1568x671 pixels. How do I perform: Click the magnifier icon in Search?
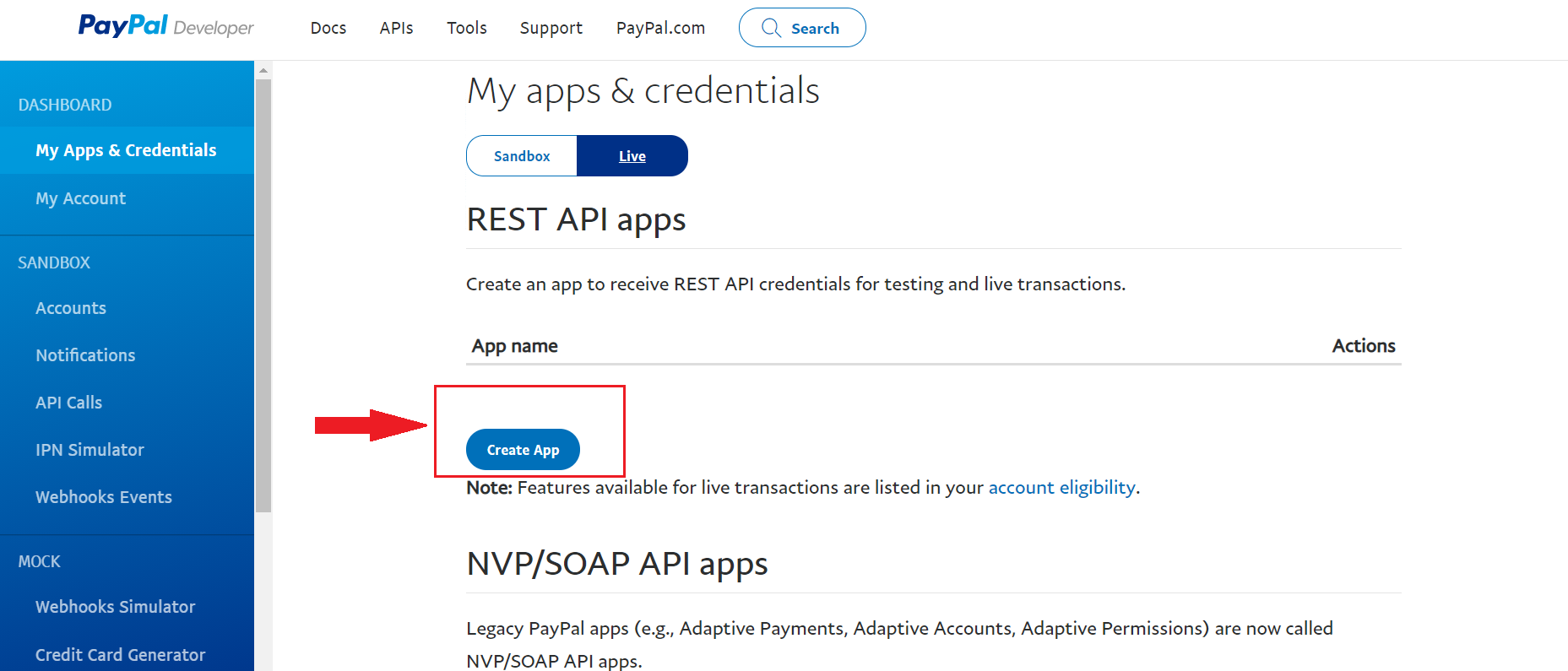(771, 28)
